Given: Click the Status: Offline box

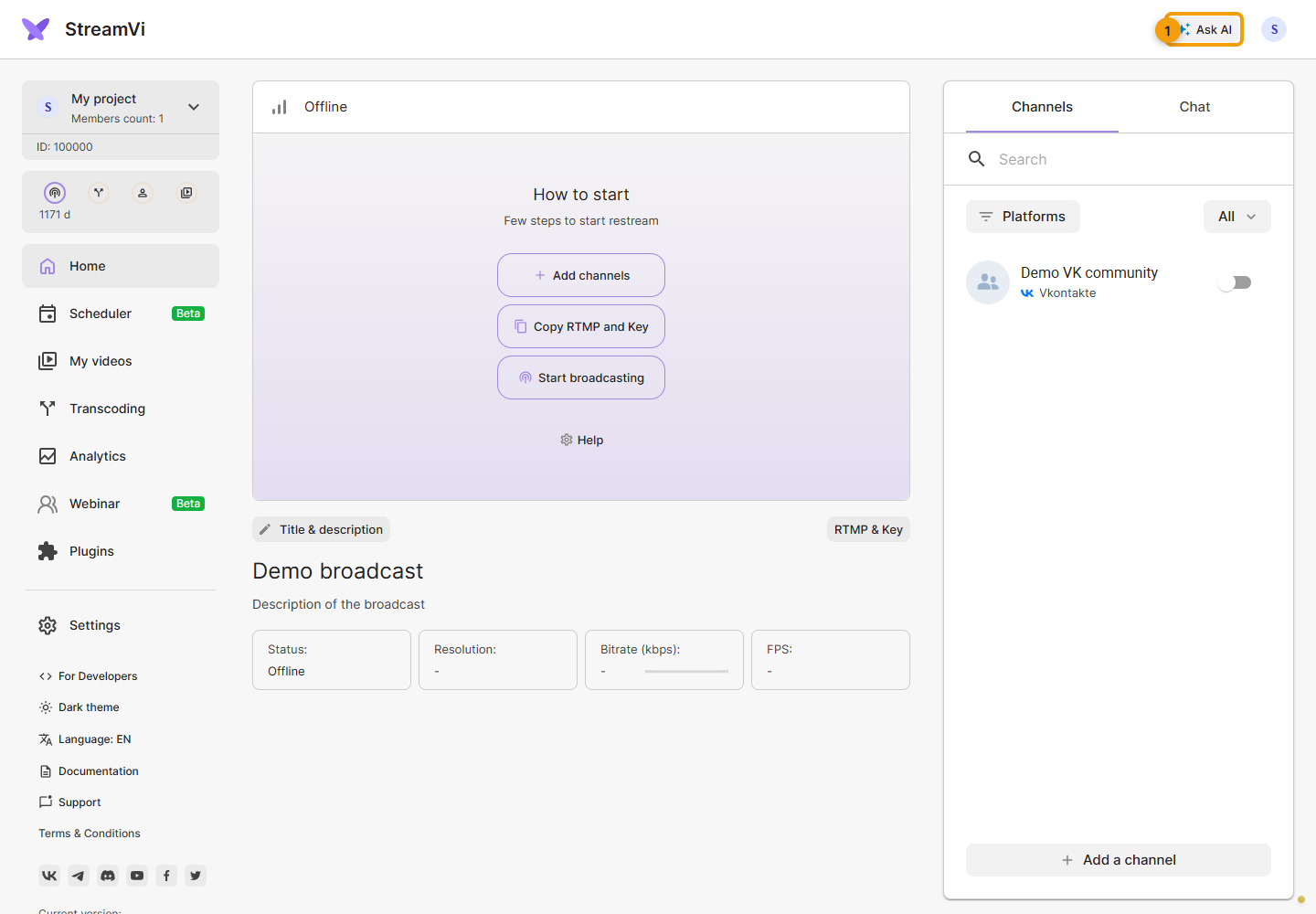Looking at the screenshot, I should [332, 660].
